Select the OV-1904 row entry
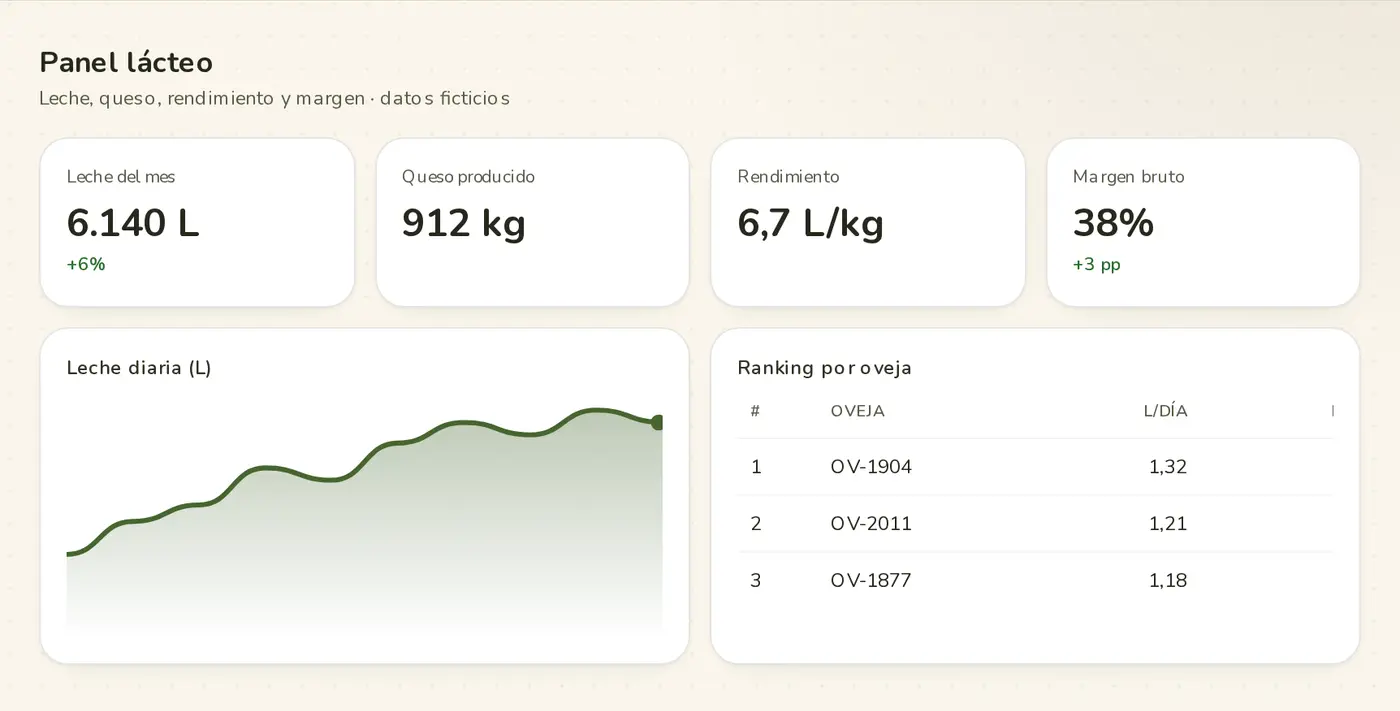Image resolution: width=1400 pixels, height=711 pixels. pyautogui.click(x=871, y=467)
